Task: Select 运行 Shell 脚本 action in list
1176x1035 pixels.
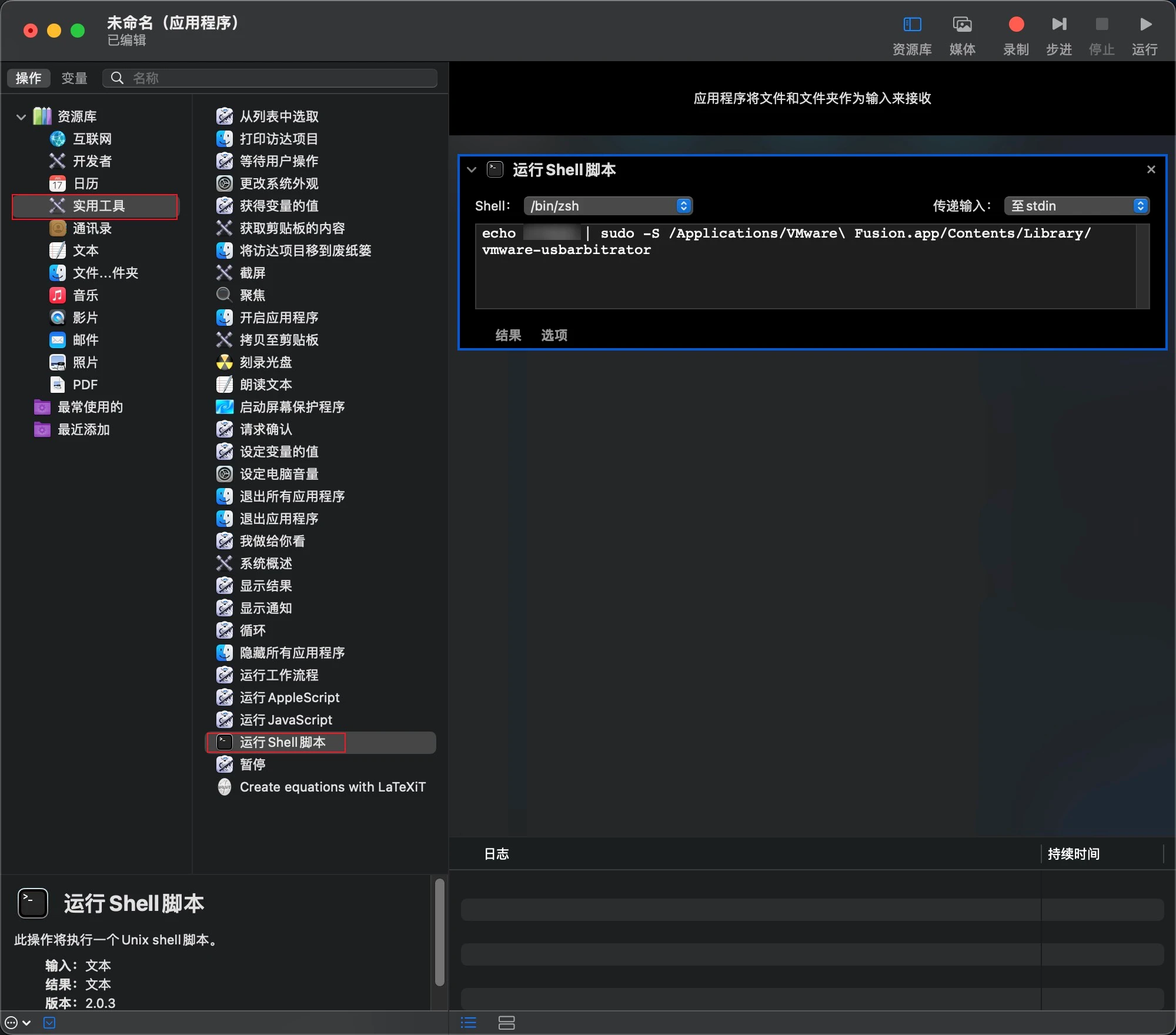Action: point(321,742)
